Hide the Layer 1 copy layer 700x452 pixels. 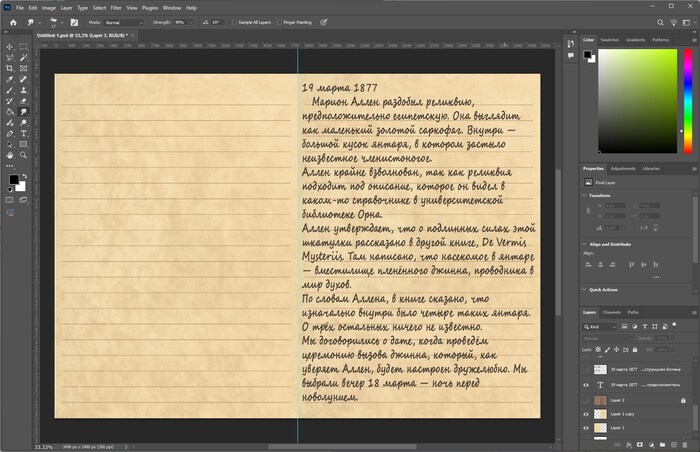[587, 413]
